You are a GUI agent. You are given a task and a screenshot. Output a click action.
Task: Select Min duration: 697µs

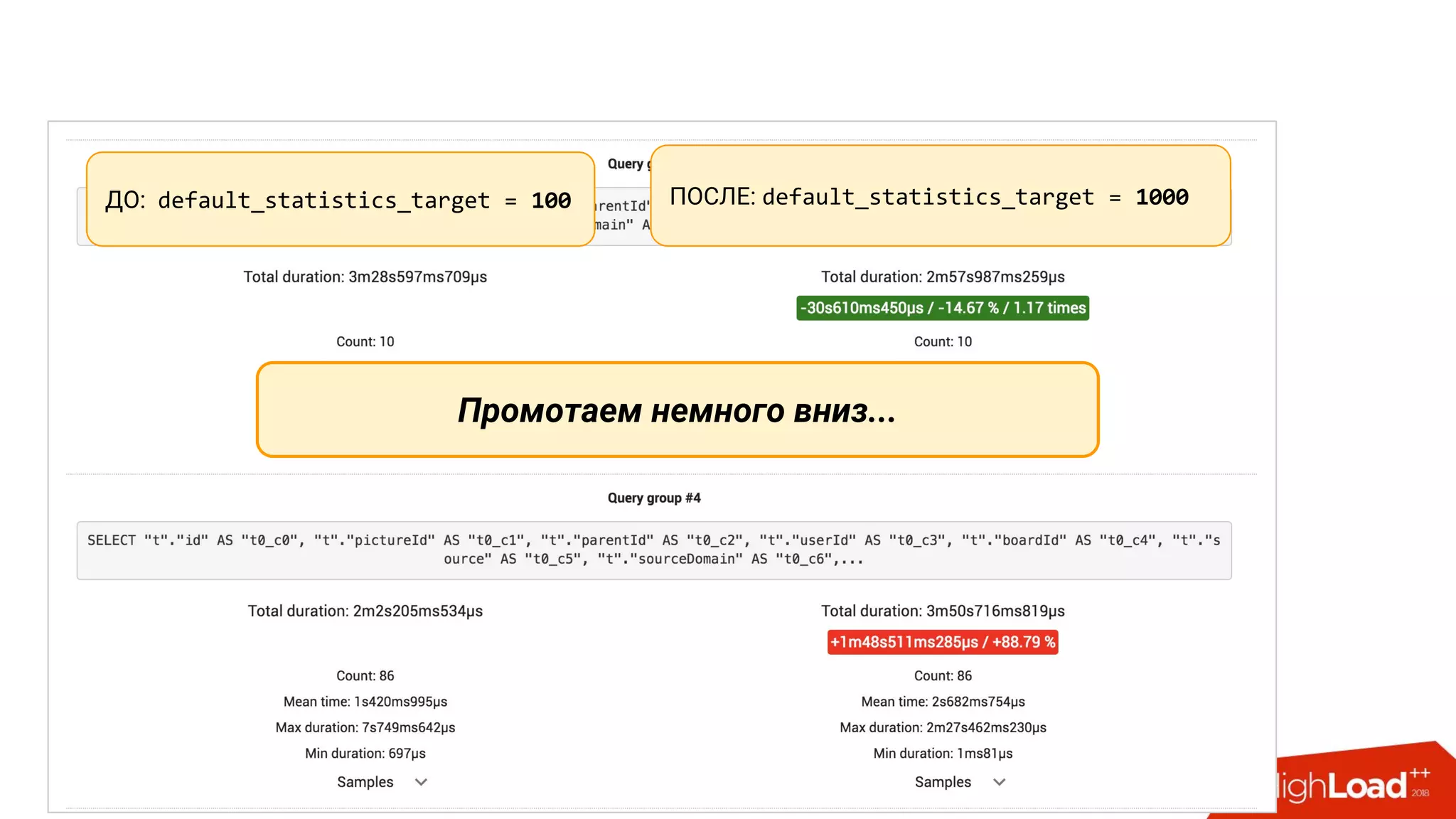[365, 753]
